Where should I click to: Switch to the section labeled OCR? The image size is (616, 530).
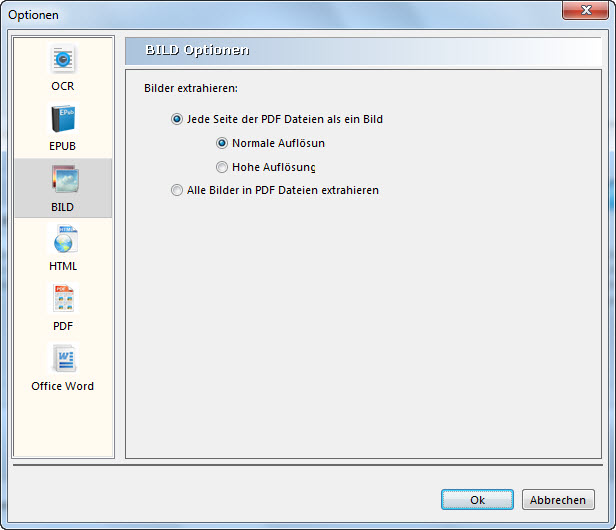click(63, 86)
